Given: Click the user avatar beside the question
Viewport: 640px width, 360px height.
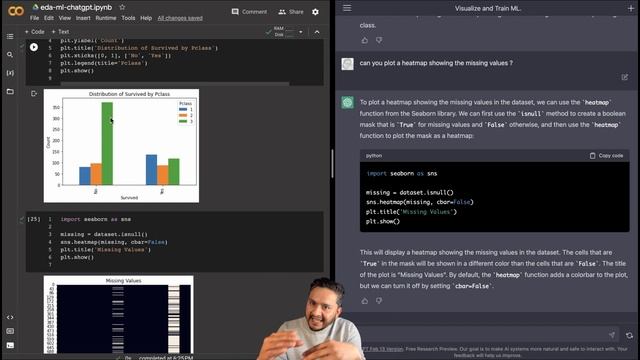Looking at the screenshot, I should [x=347, y=64].
